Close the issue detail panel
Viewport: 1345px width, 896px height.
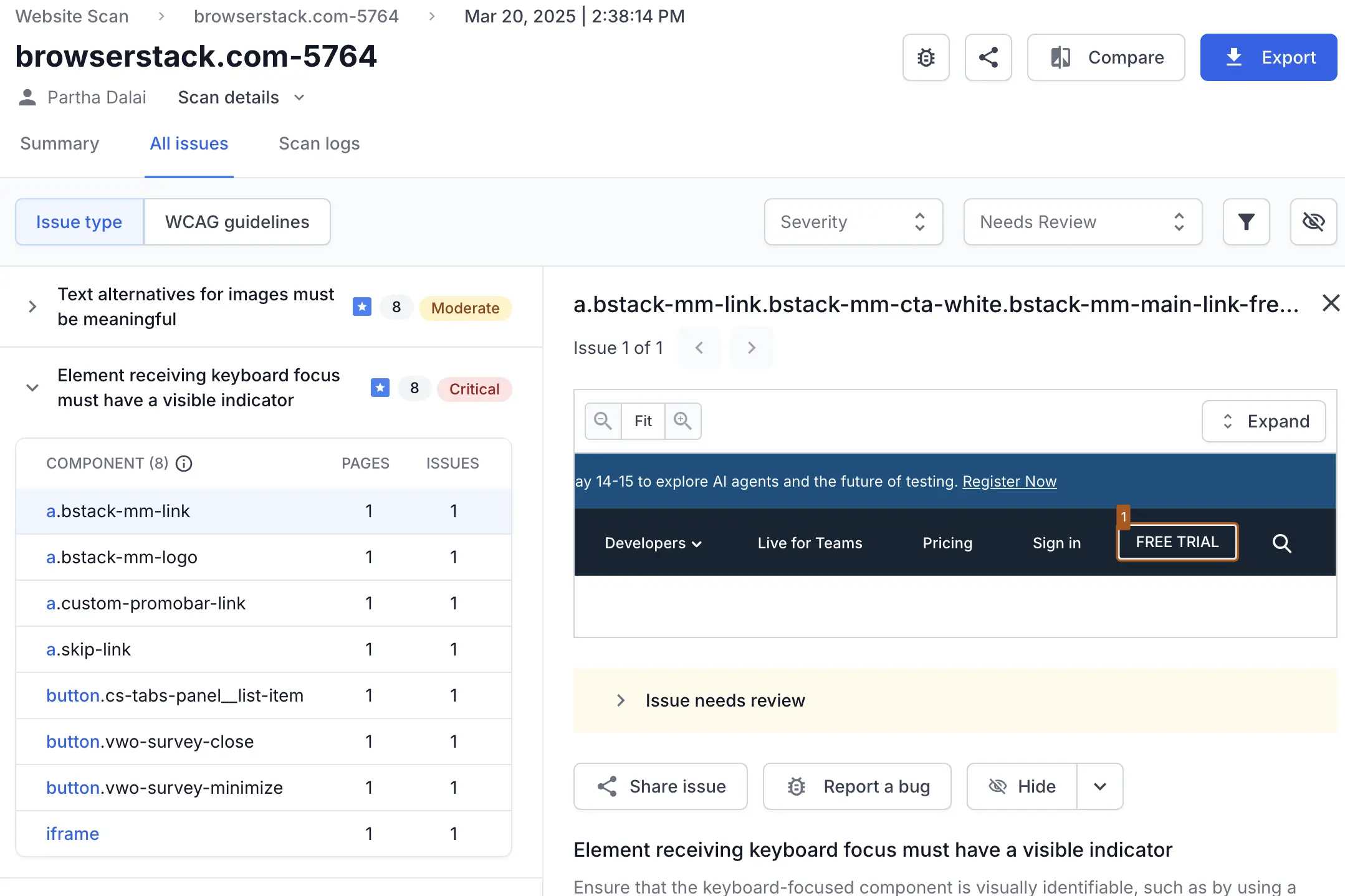[x=1331, y=303]
